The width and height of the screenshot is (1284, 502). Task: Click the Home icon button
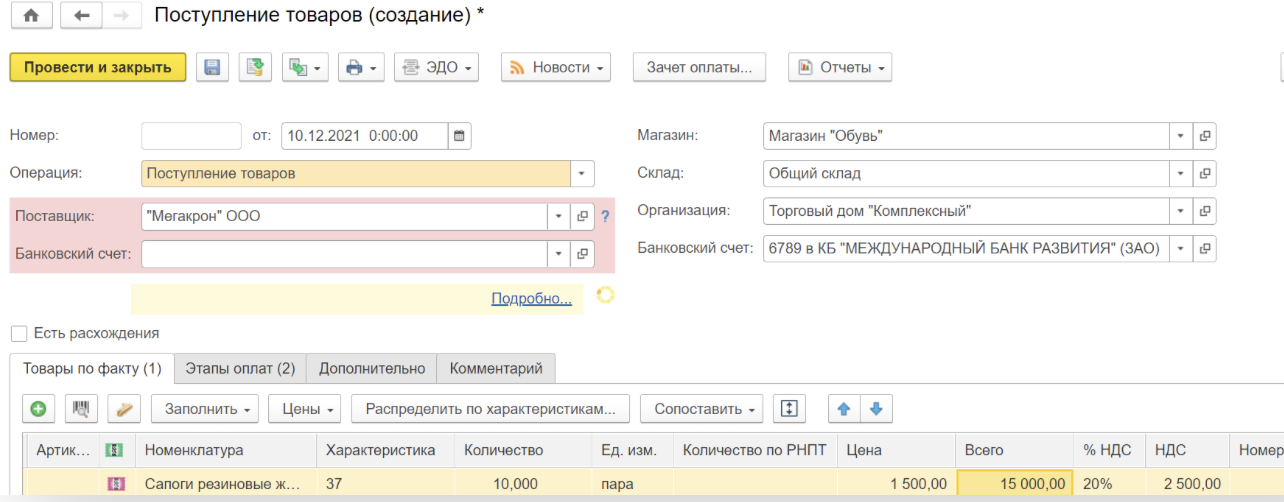click(30, 16)
